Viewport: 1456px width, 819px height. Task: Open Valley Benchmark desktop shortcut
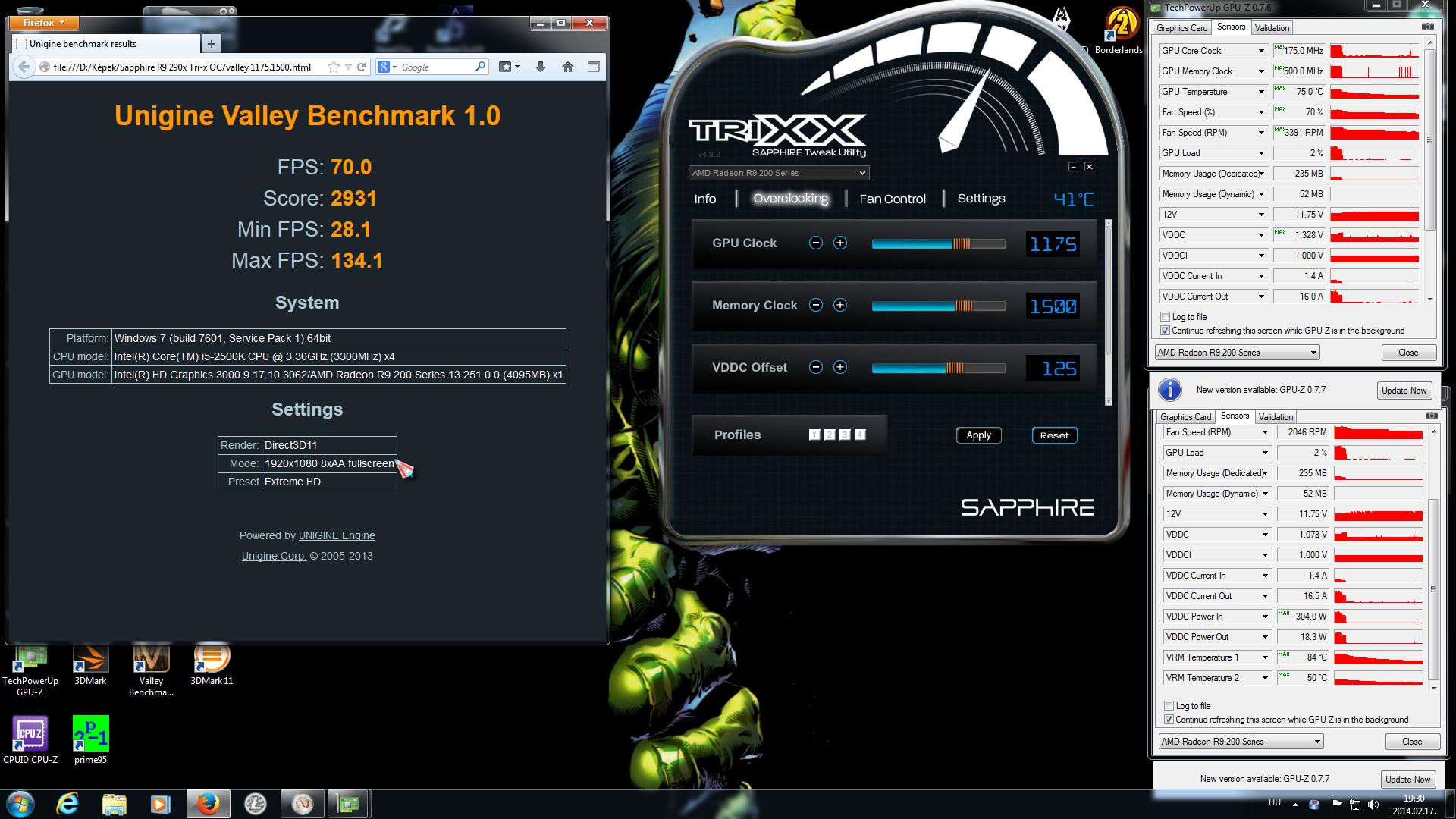151,672
